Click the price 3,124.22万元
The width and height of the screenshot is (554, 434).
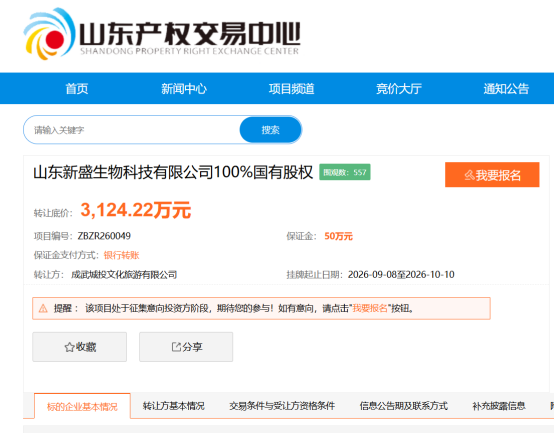[x=136, y=210]
